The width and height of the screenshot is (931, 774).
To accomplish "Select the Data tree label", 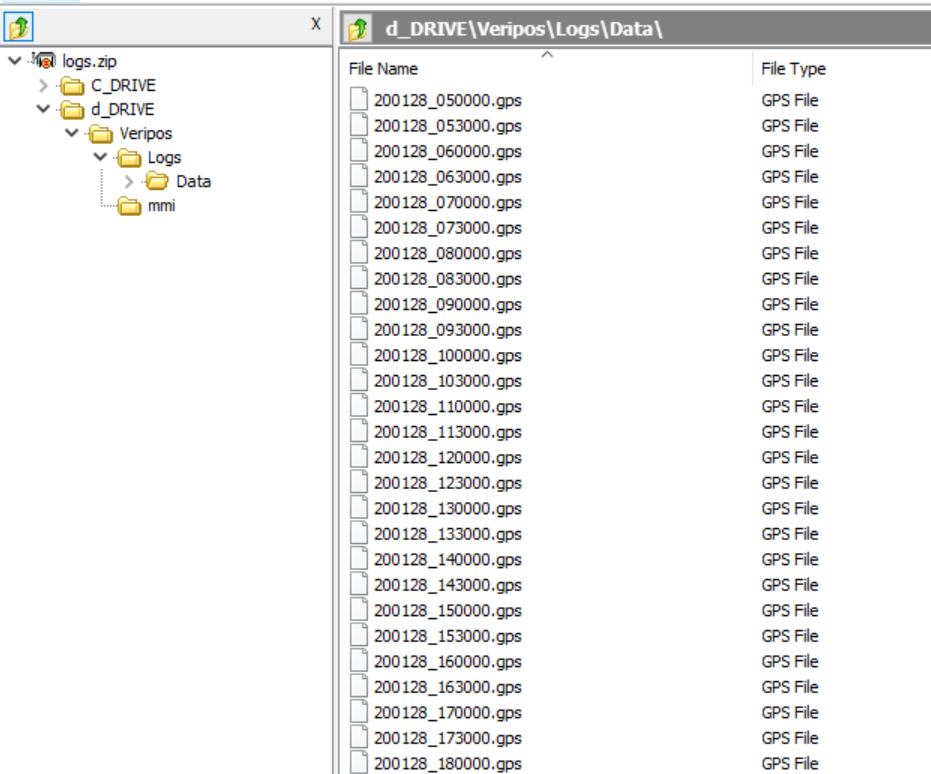I will point(194,182).
